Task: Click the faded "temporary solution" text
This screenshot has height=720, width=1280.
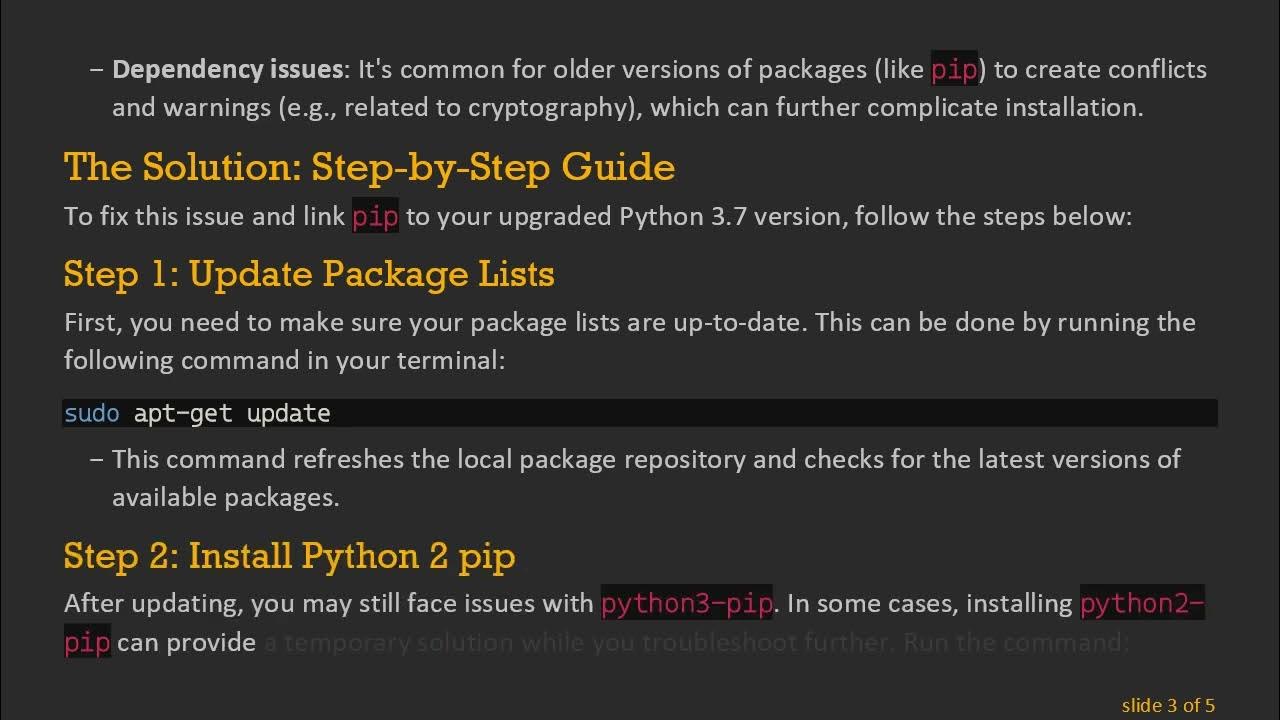Action: point(390,642)
